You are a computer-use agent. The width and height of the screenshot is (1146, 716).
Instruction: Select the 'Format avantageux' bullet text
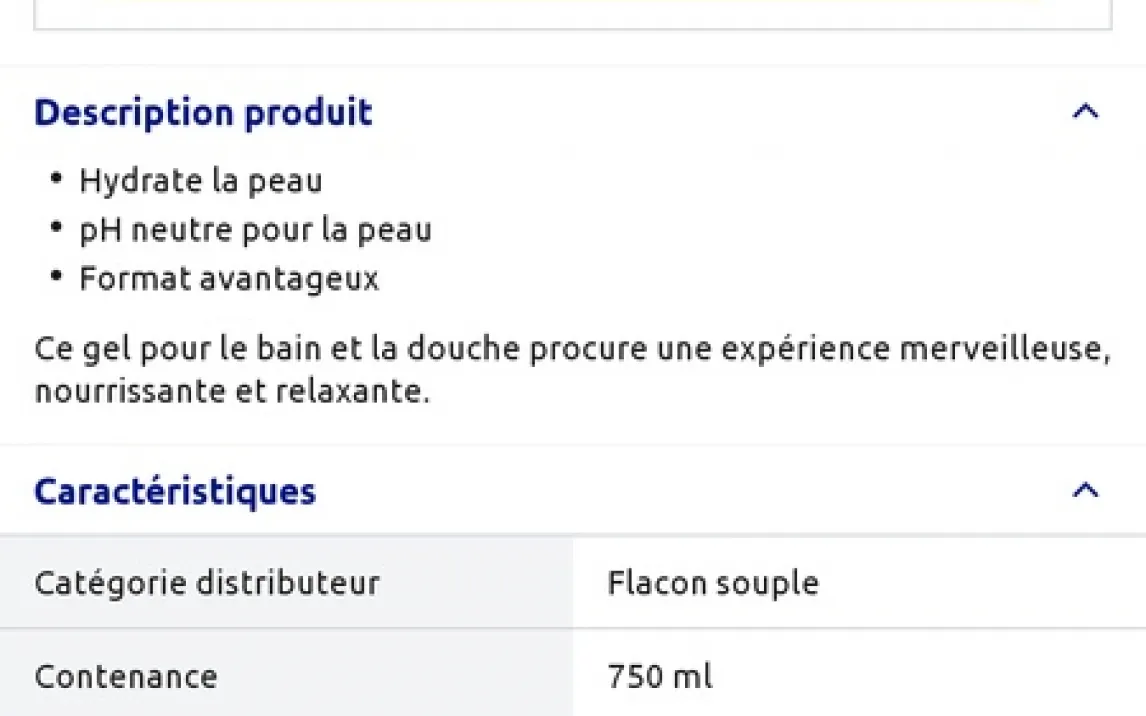coord(229,278)
